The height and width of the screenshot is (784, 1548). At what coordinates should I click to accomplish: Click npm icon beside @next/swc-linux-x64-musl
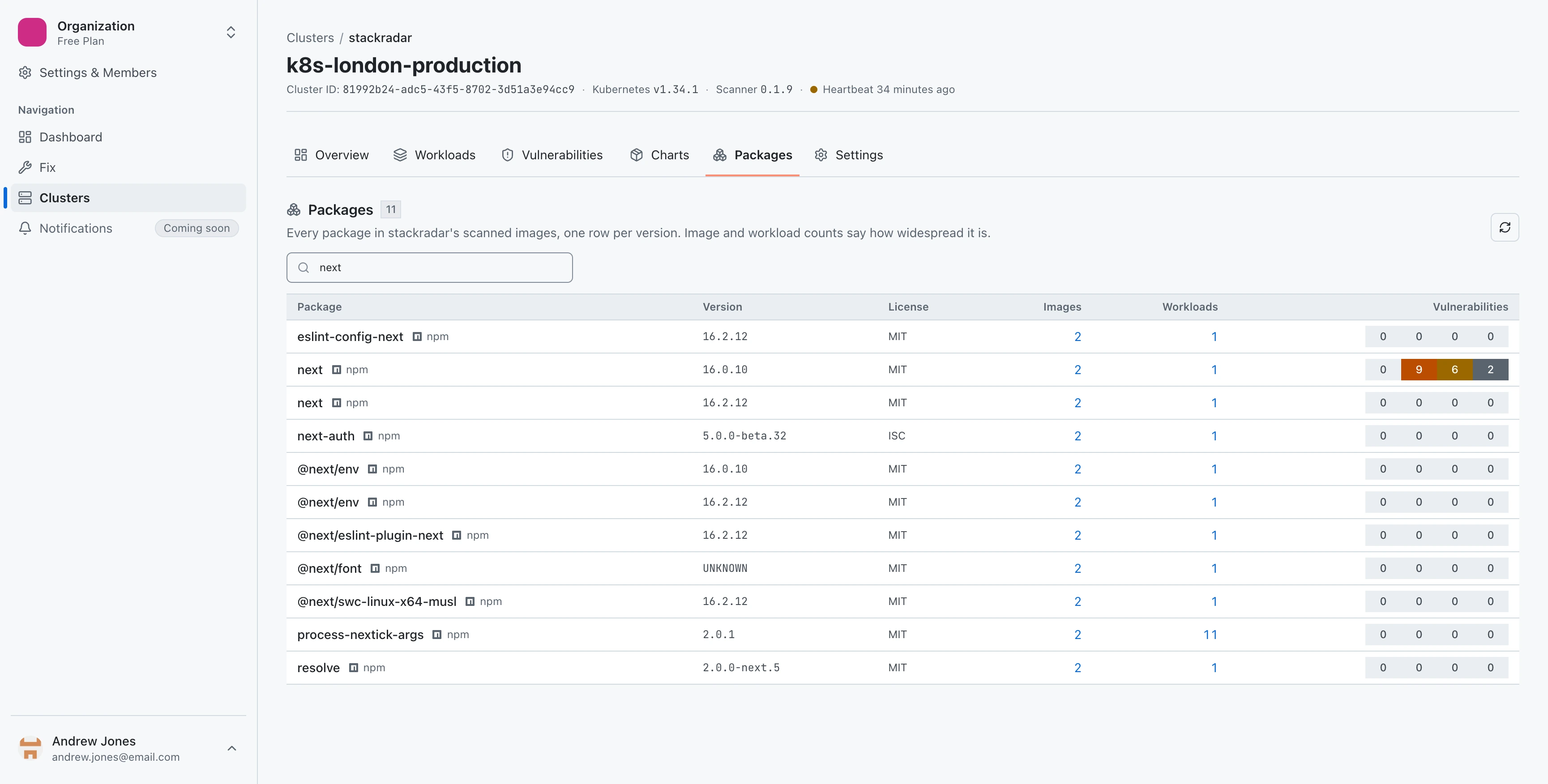(470, 601)
